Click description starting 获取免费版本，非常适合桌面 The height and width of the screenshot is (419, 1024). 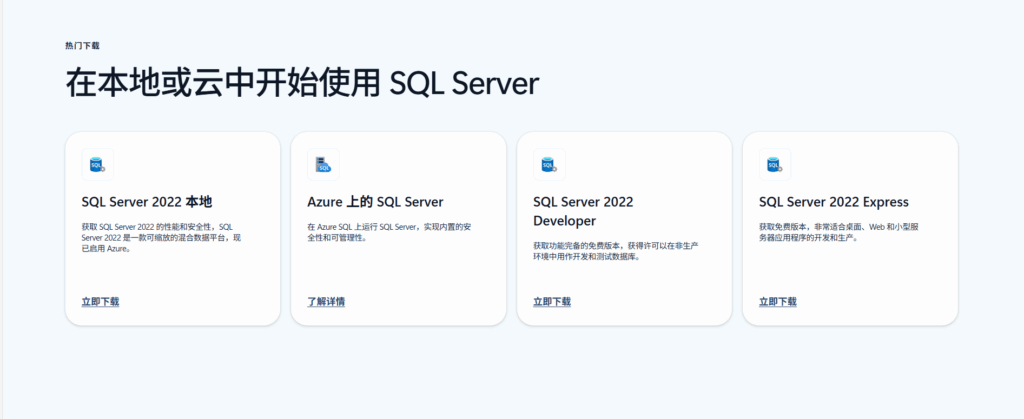point(840,232)
